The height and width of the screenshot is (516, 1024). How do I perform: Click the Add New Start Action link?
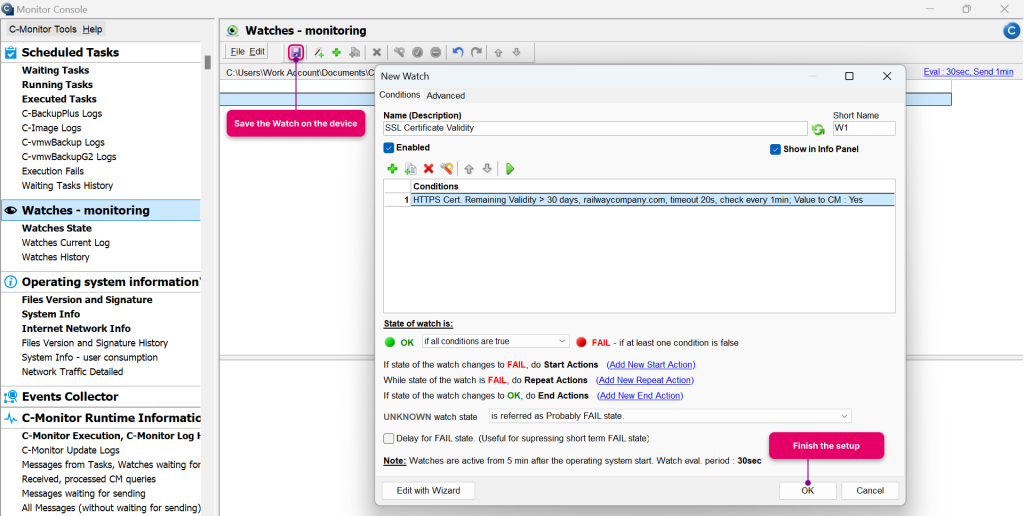(650, 364)
